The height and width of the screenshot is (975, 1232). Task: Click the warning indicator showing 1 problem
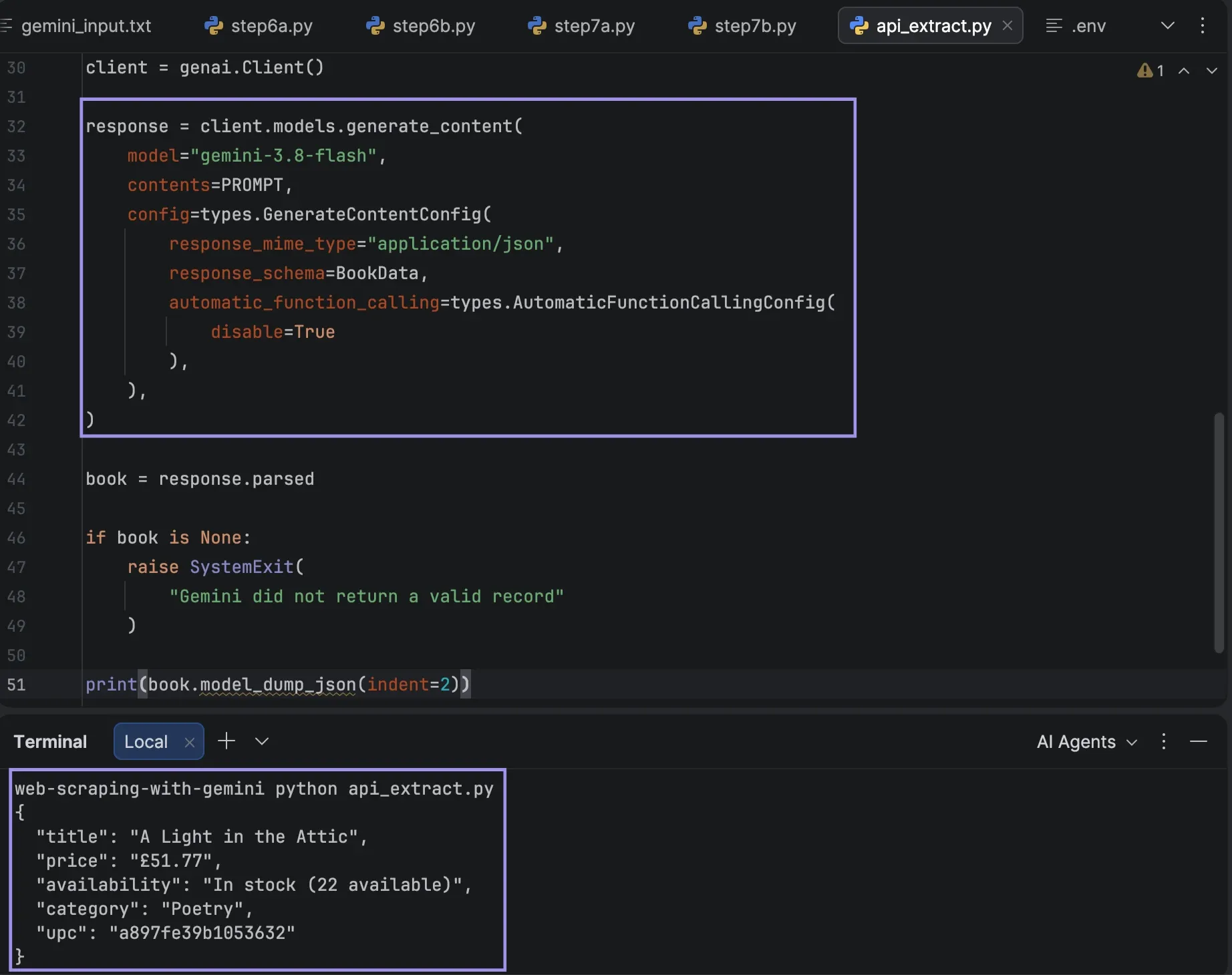pos(1150,71)
